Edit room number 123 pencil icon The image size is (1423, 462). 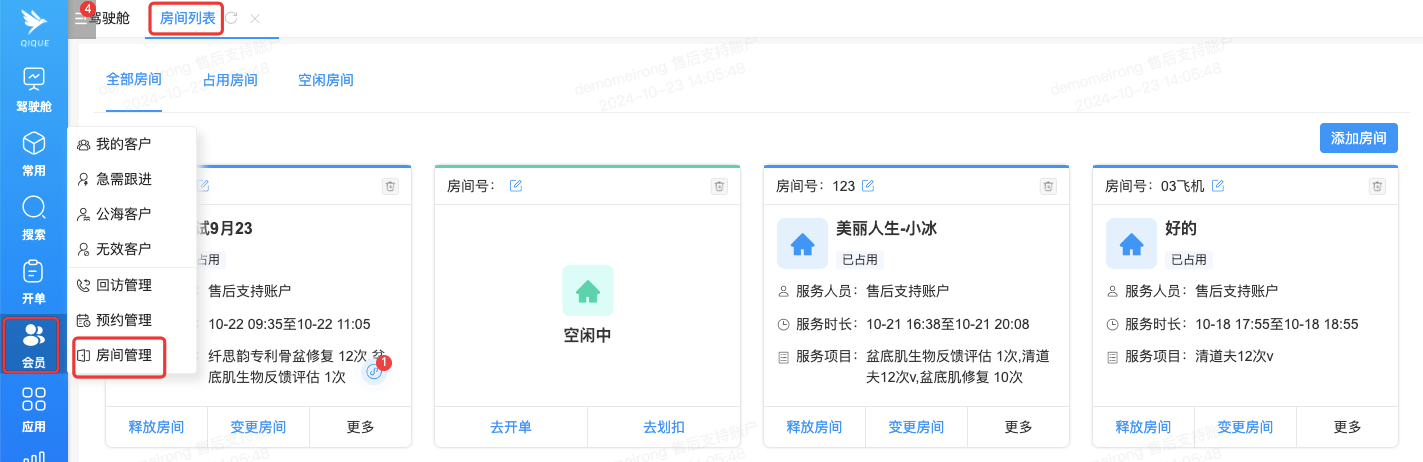868,186
